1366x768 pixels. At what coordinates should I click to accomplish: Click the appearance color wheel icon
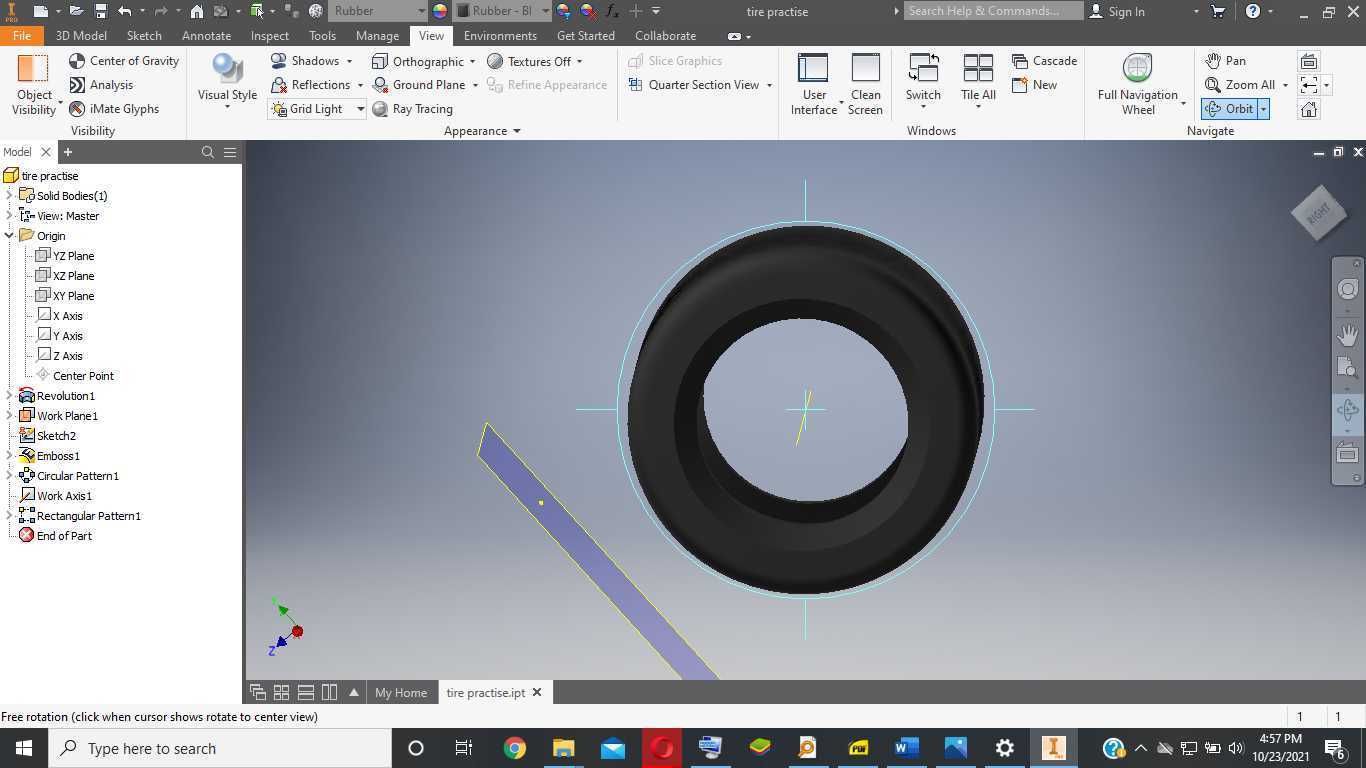pyautogui.click(x=440, y=11)
